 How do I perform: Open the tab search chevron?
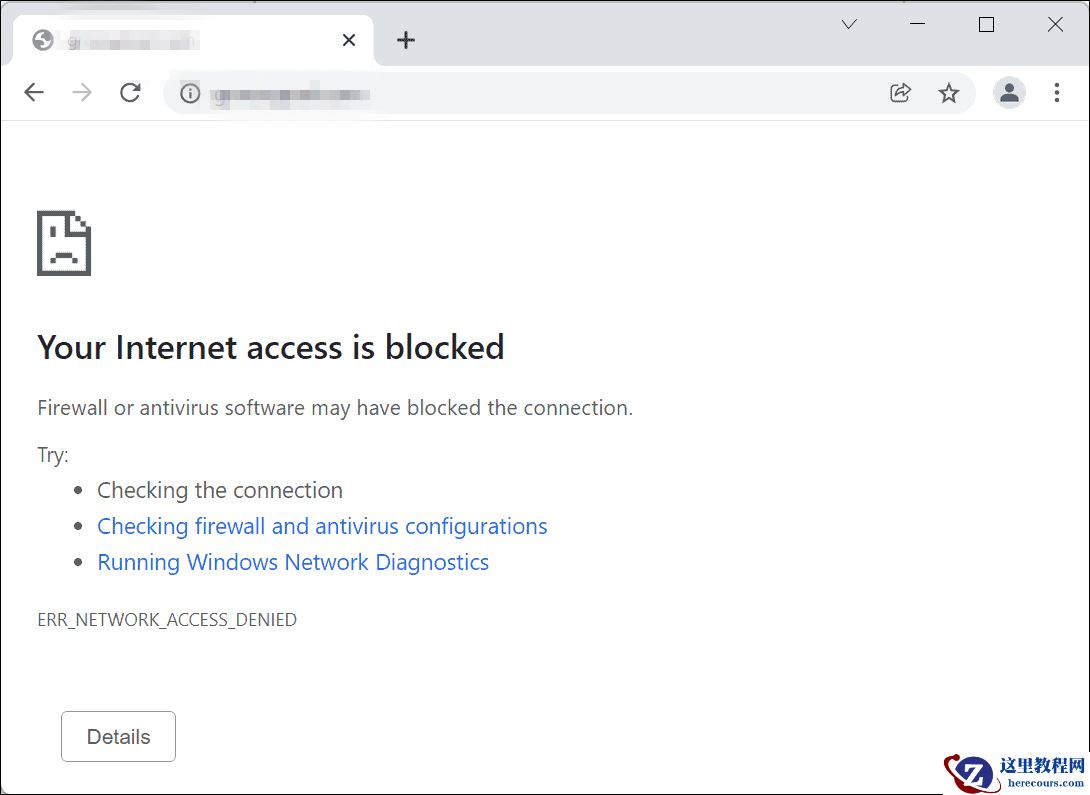pos(848,23)
